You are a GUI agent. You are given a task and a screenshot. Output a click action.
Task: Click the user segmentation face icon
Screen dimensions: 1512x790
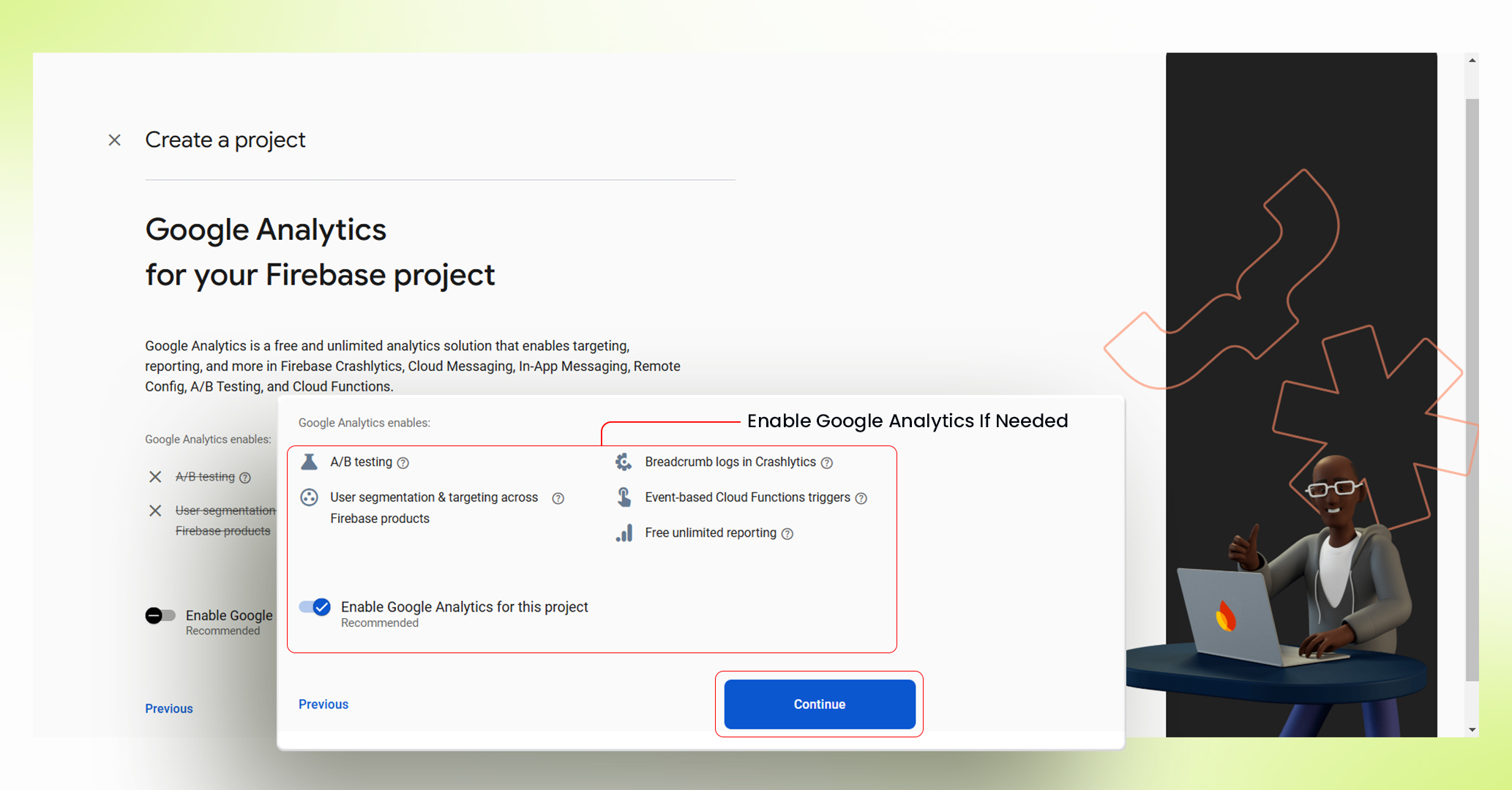308,497
